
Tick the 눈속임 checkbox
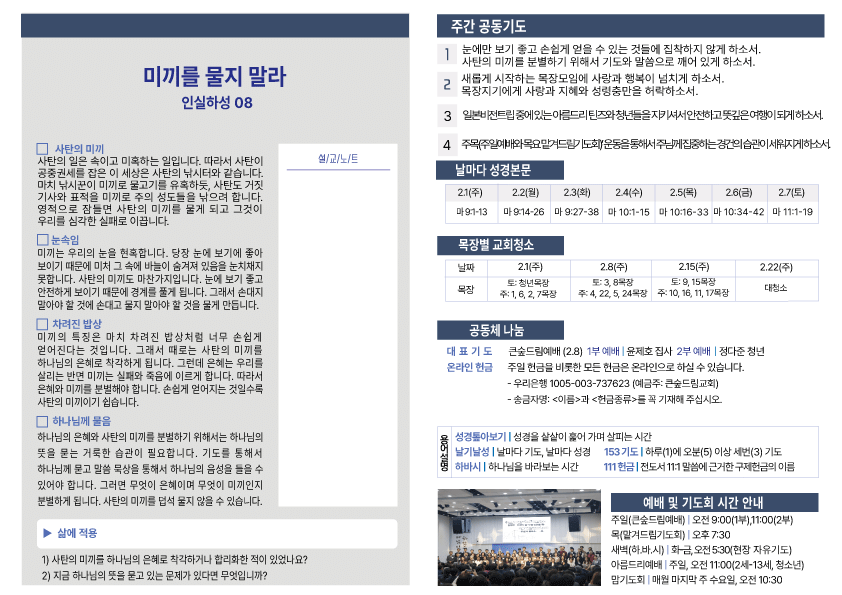coord(42,240)
